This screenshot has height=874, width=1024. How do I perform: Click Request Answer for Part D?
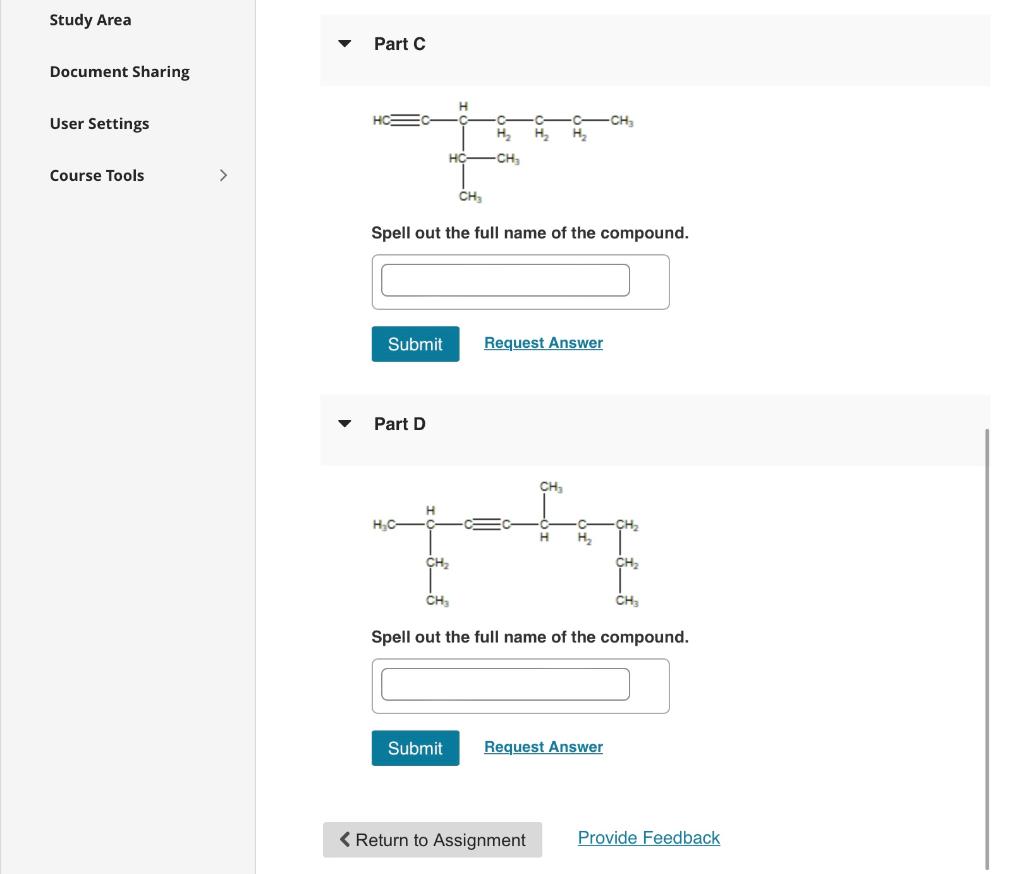pos(543,746)
